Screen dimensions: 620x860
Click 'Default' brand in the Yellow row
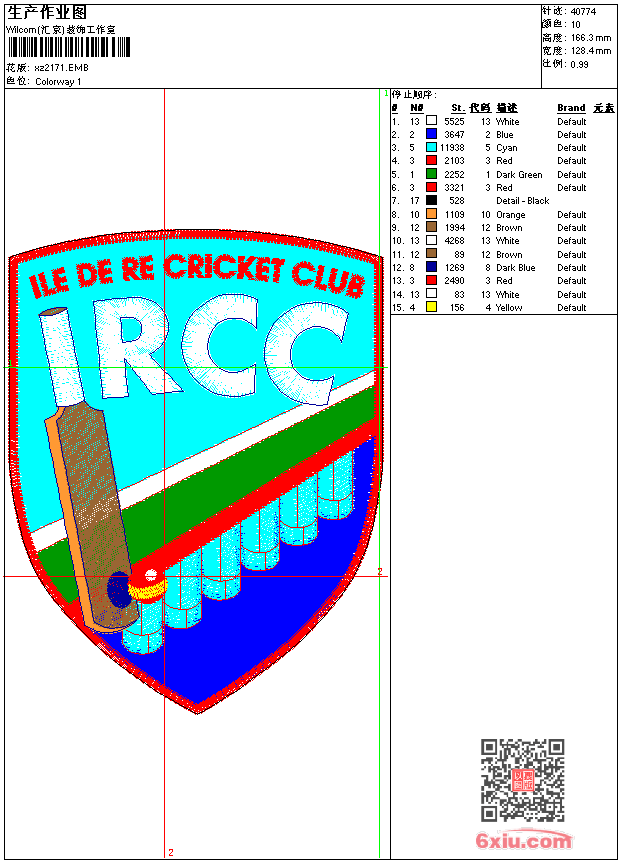tap(572, 308)
